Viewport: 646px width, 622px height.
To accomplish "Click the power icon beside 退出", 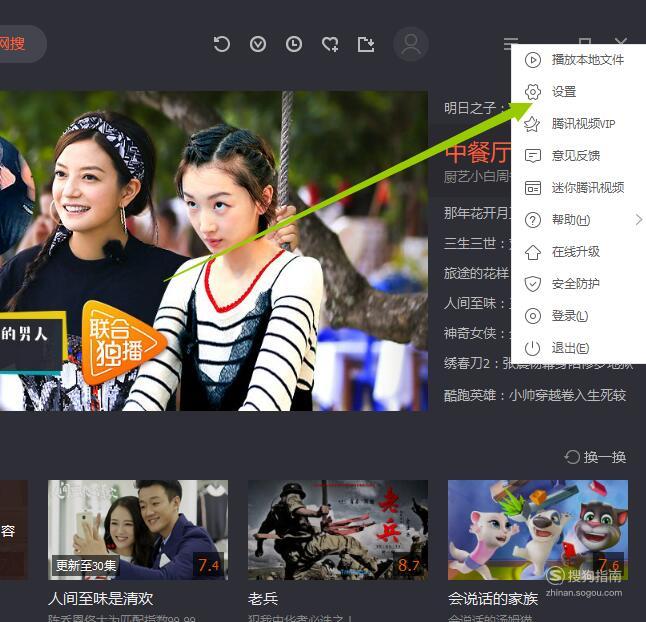I will click(533, 348).
